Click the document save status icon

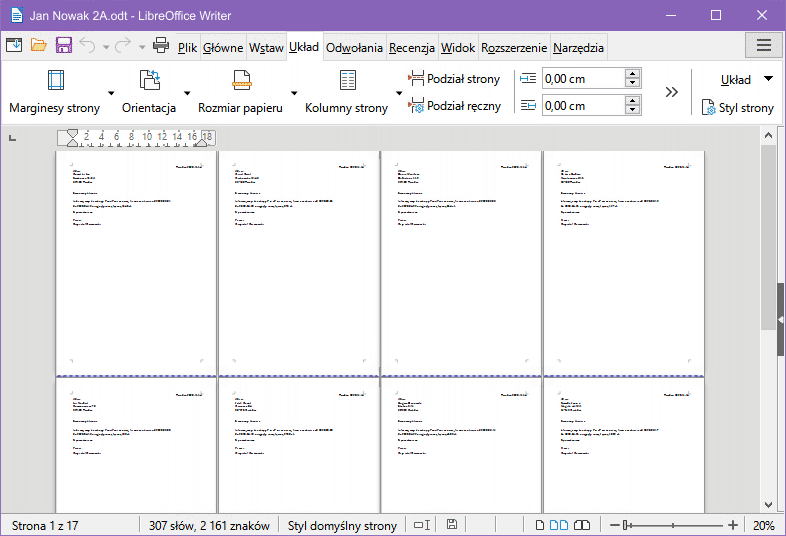point(453,525)
